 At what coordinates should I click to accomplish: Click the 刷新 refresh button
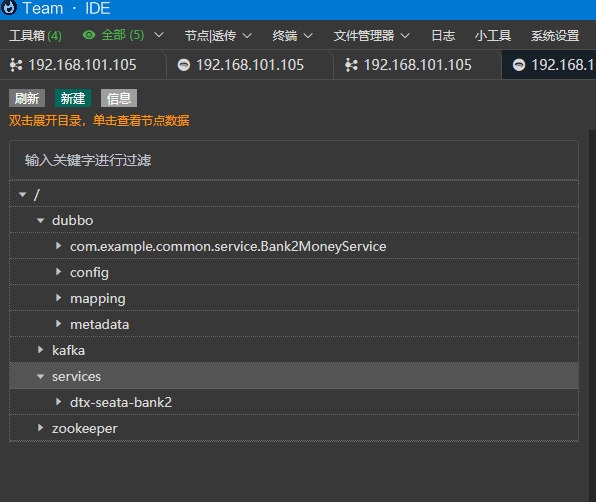(27, 98)
